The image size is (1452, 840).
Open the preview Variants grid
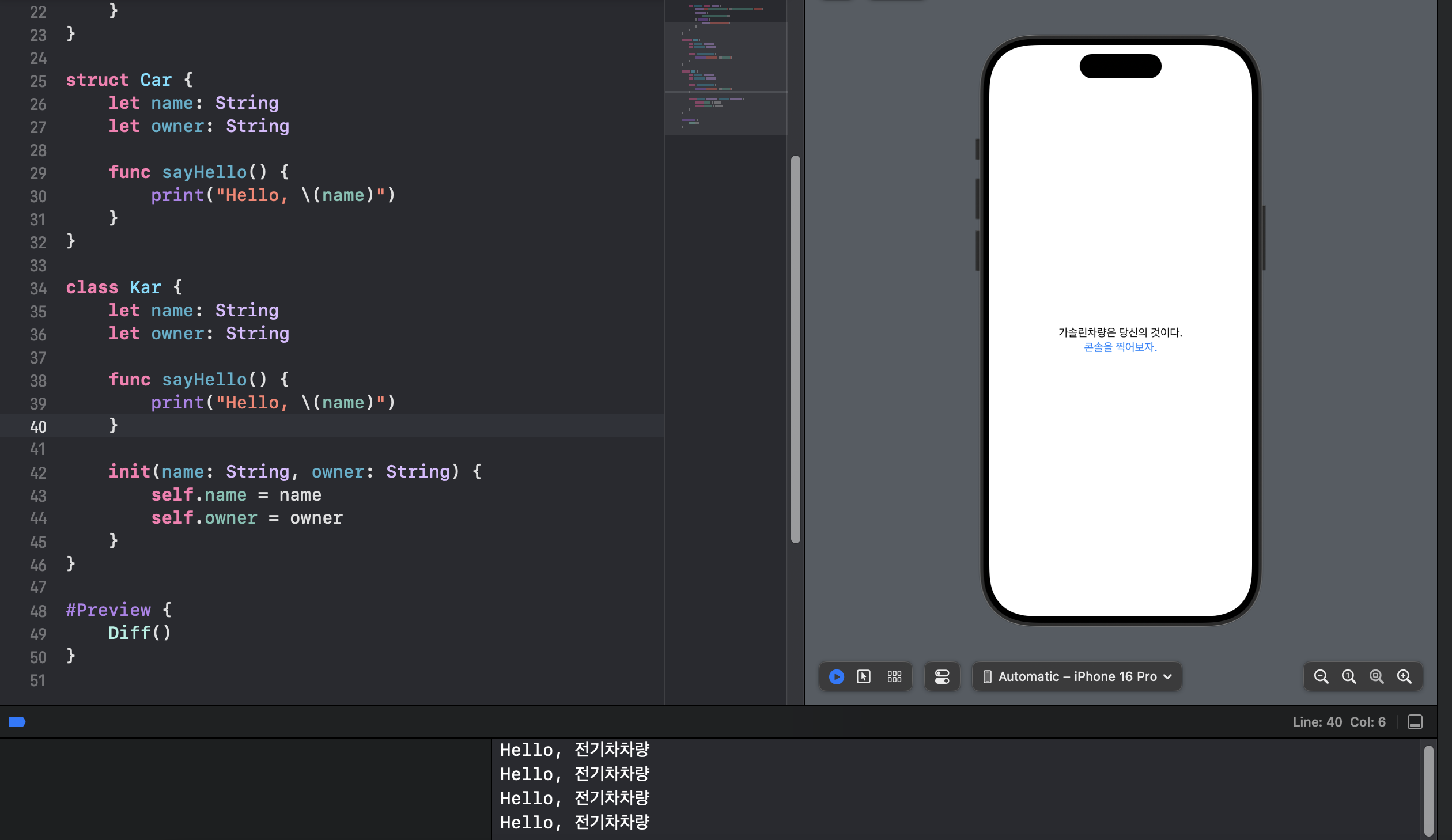click(894, 676)
